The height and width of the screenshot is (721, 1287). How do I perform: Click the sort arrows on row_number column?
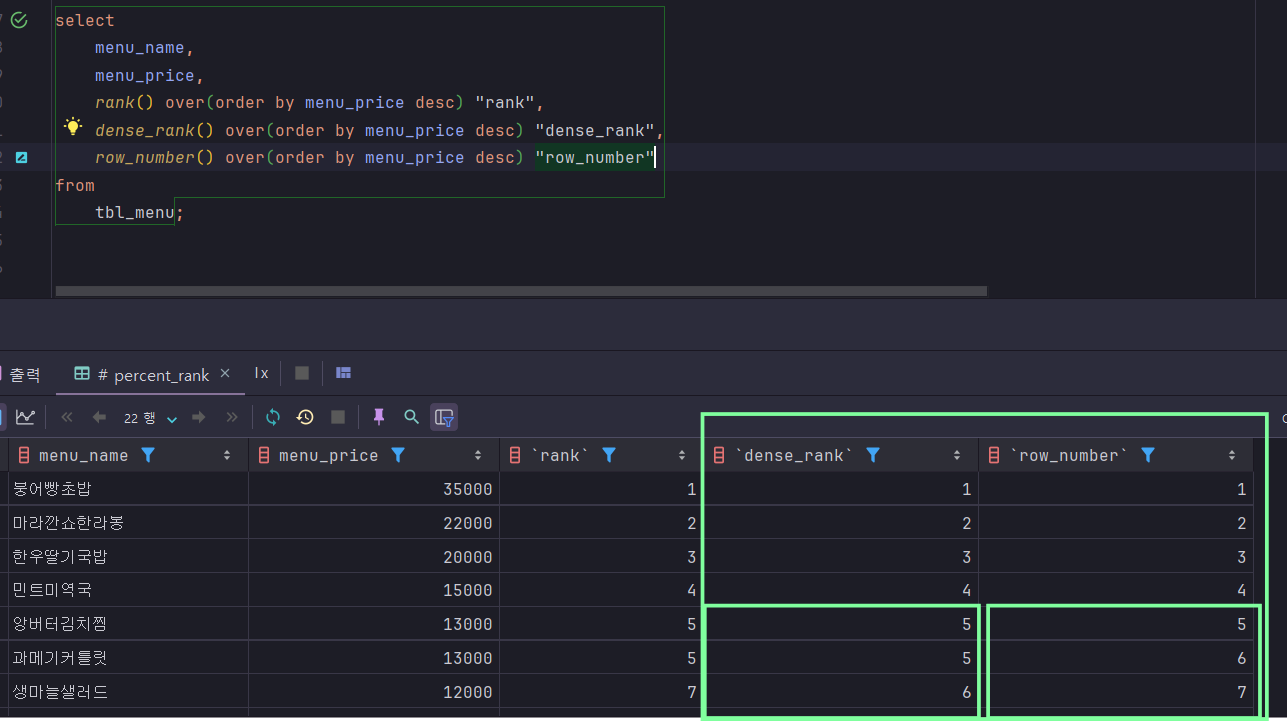coord(1232,455)
